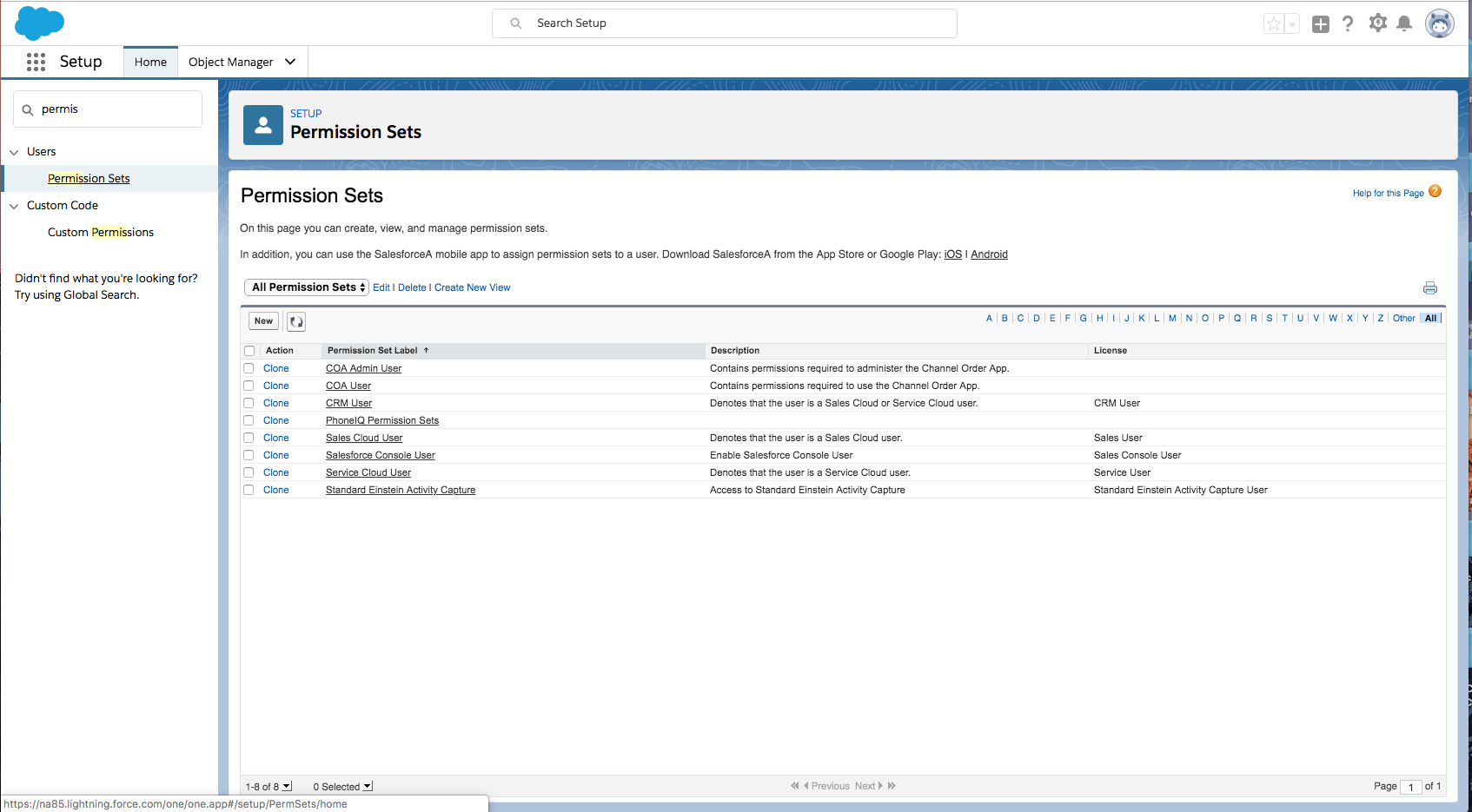Viewport: 1472px width, 812px height.
Task: Click the New permission set button
Action: pos(263,321)
